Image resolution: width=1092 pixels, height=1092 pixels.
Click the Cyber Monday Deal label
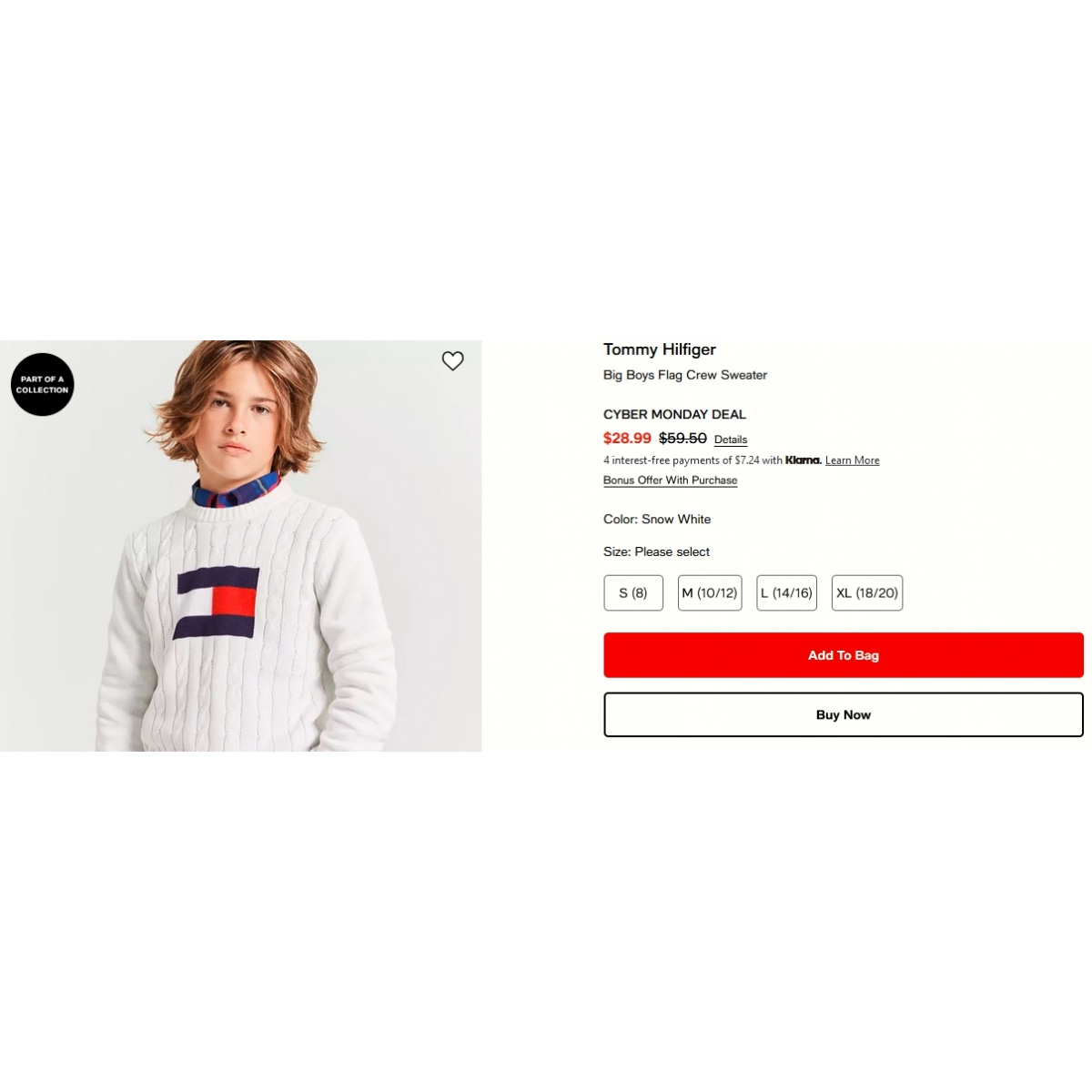click(674, 414)
